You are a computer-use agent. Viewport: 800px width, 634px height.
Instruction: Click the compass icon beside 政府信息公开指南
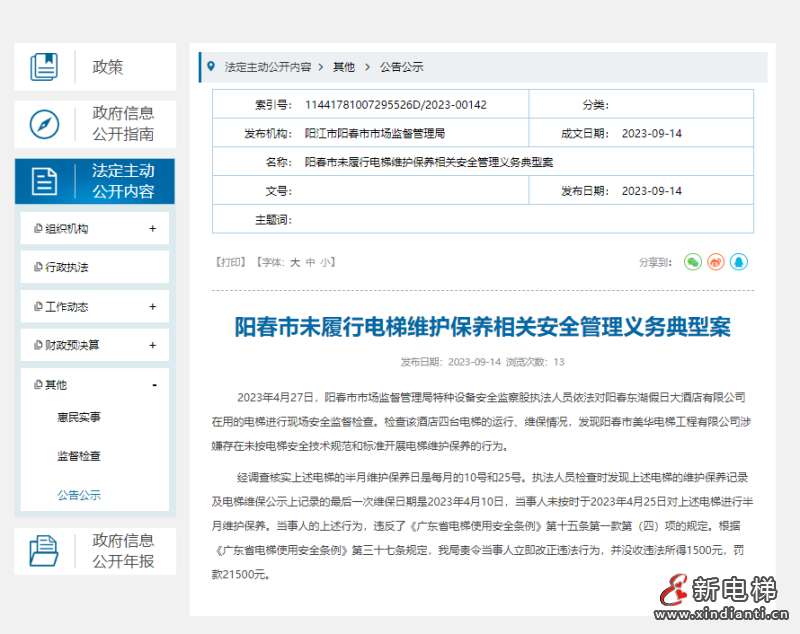tap(44, 124)
